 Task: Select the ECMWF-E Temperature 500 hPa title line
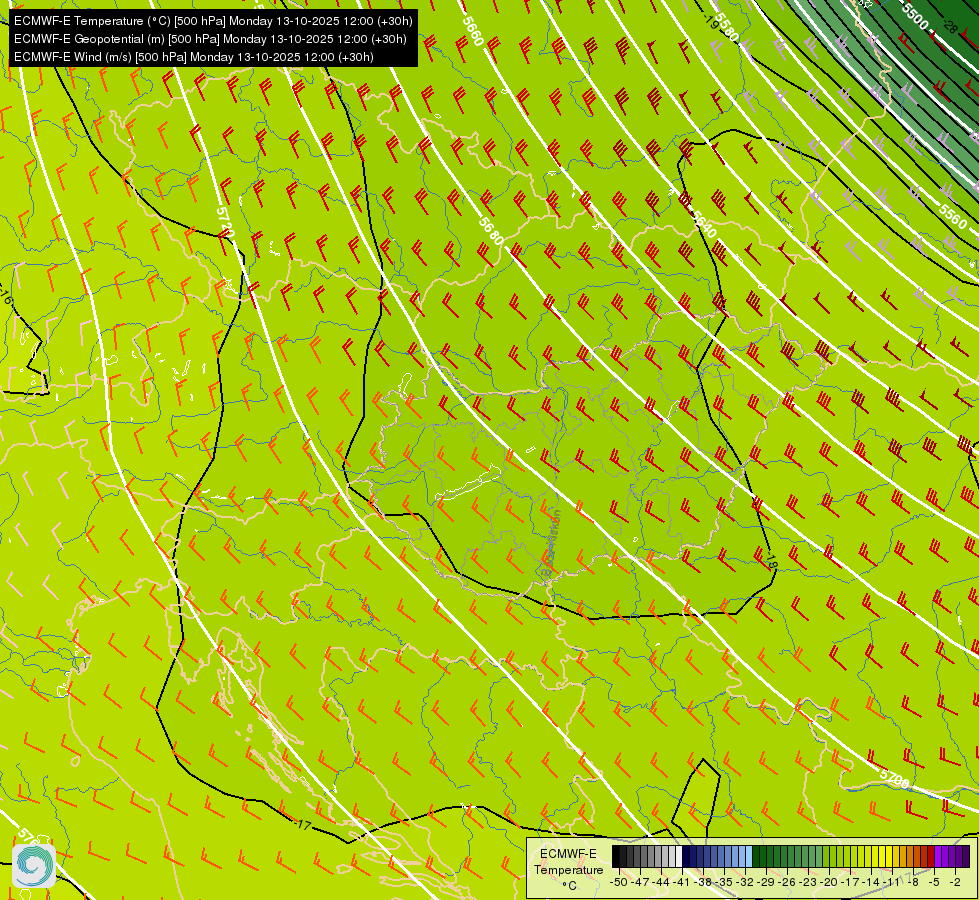(213, 21)
